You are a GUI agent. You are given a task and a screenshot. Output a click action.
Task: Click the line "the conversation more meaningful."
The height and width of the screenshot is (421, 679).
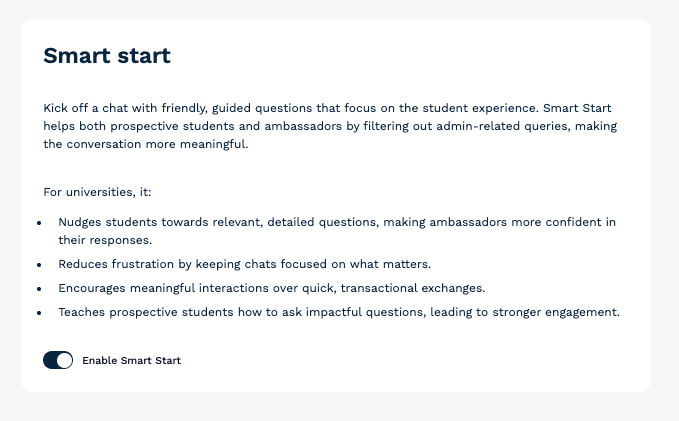(x=146, y=144)
